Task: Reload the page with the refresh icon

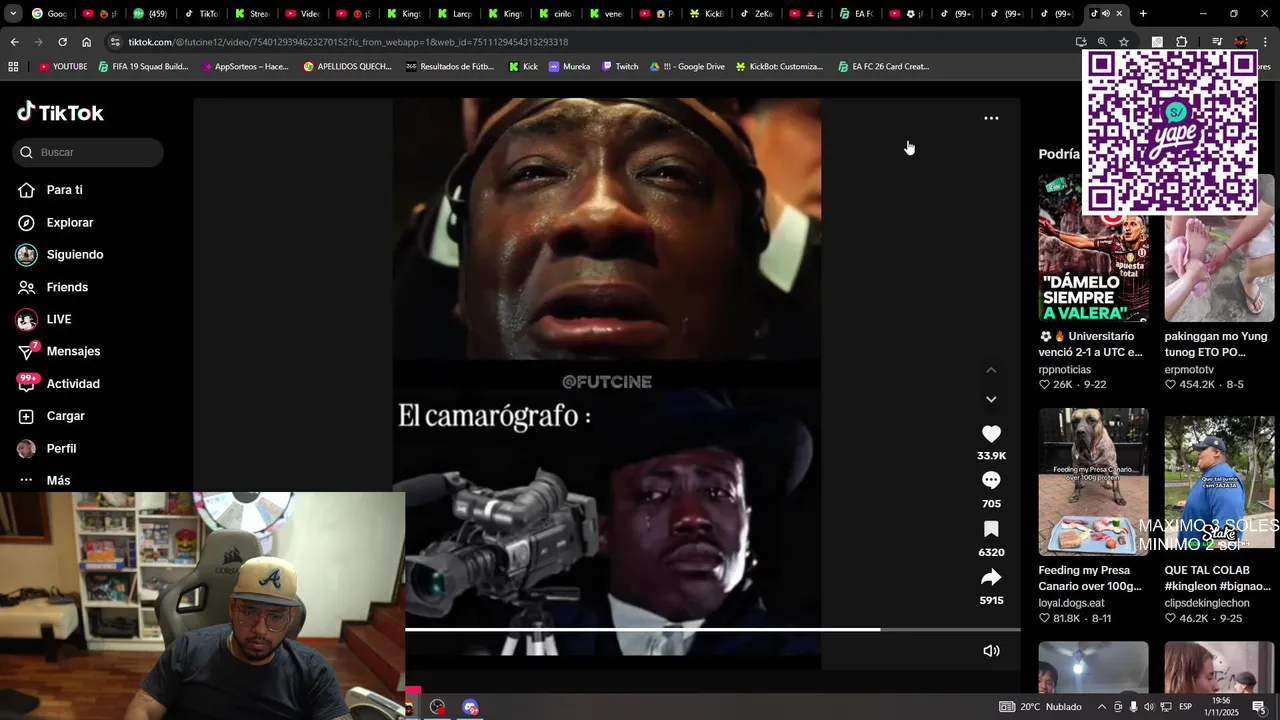Action: pyautogui.click(x=62, y=42)
